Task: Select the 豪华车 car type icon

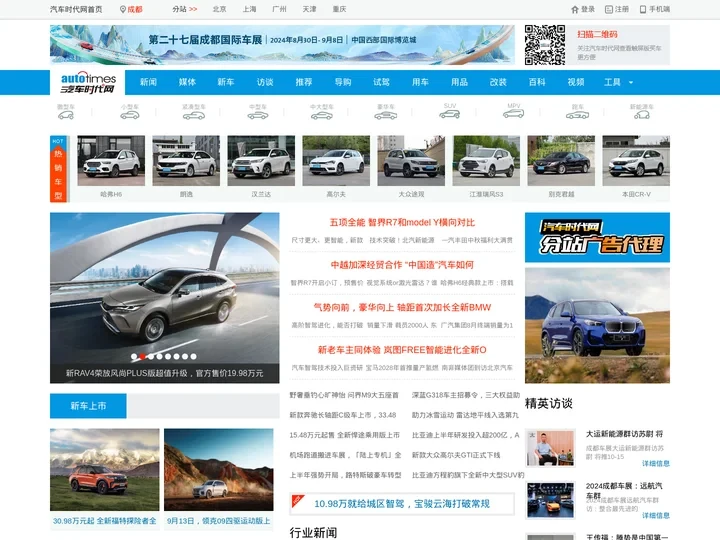Action: click(x=386, y=115)
